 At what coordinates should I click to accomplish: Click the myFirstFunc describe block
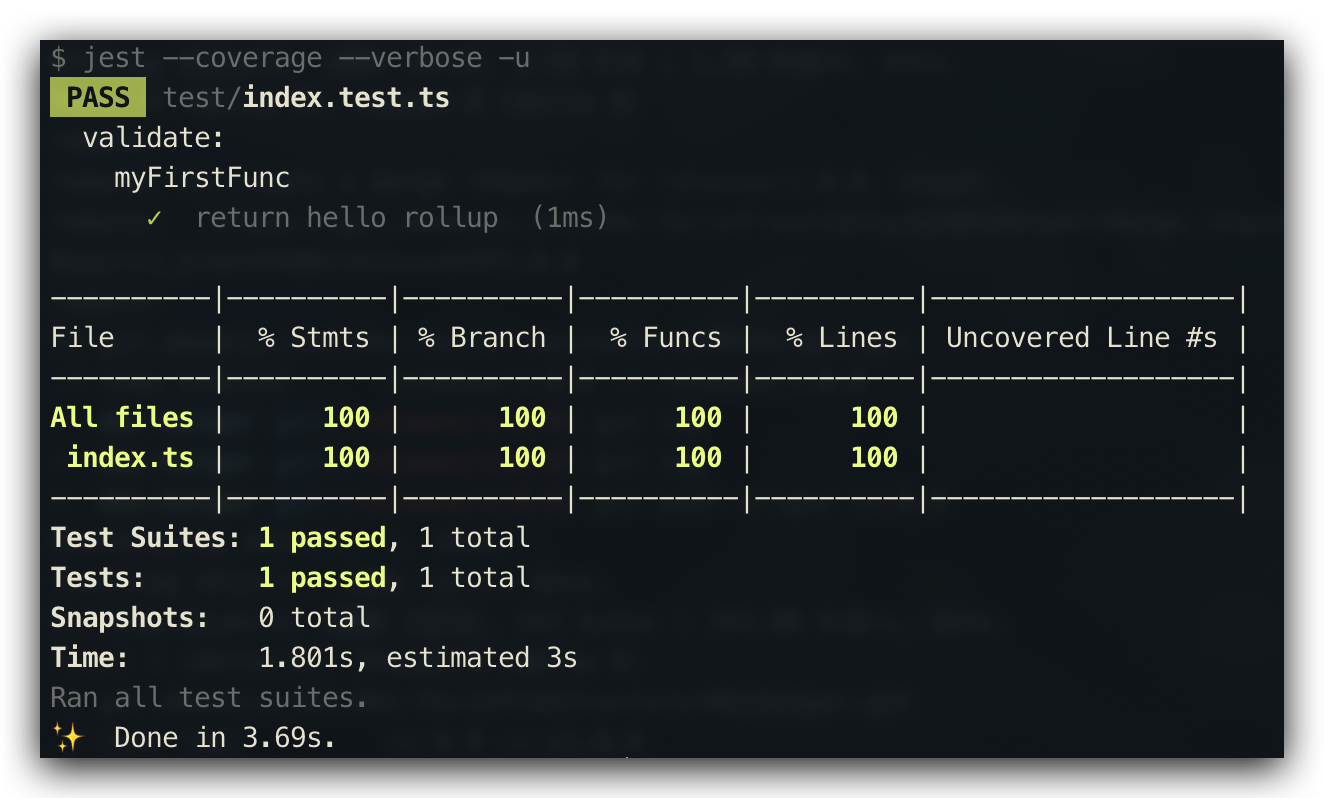point(202,178)
